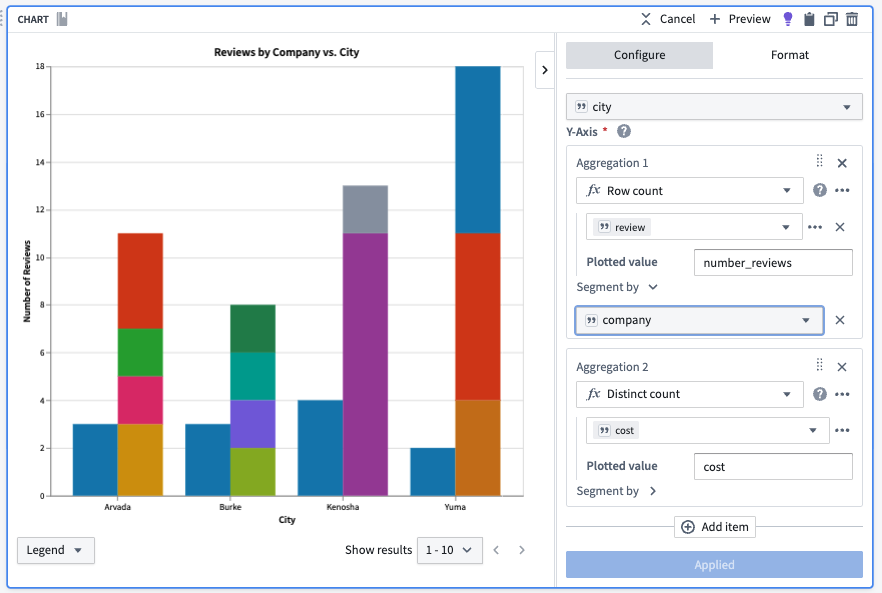
Task: Click the gray Kenosha top bar segment
Action: click(x=365, y=209)
